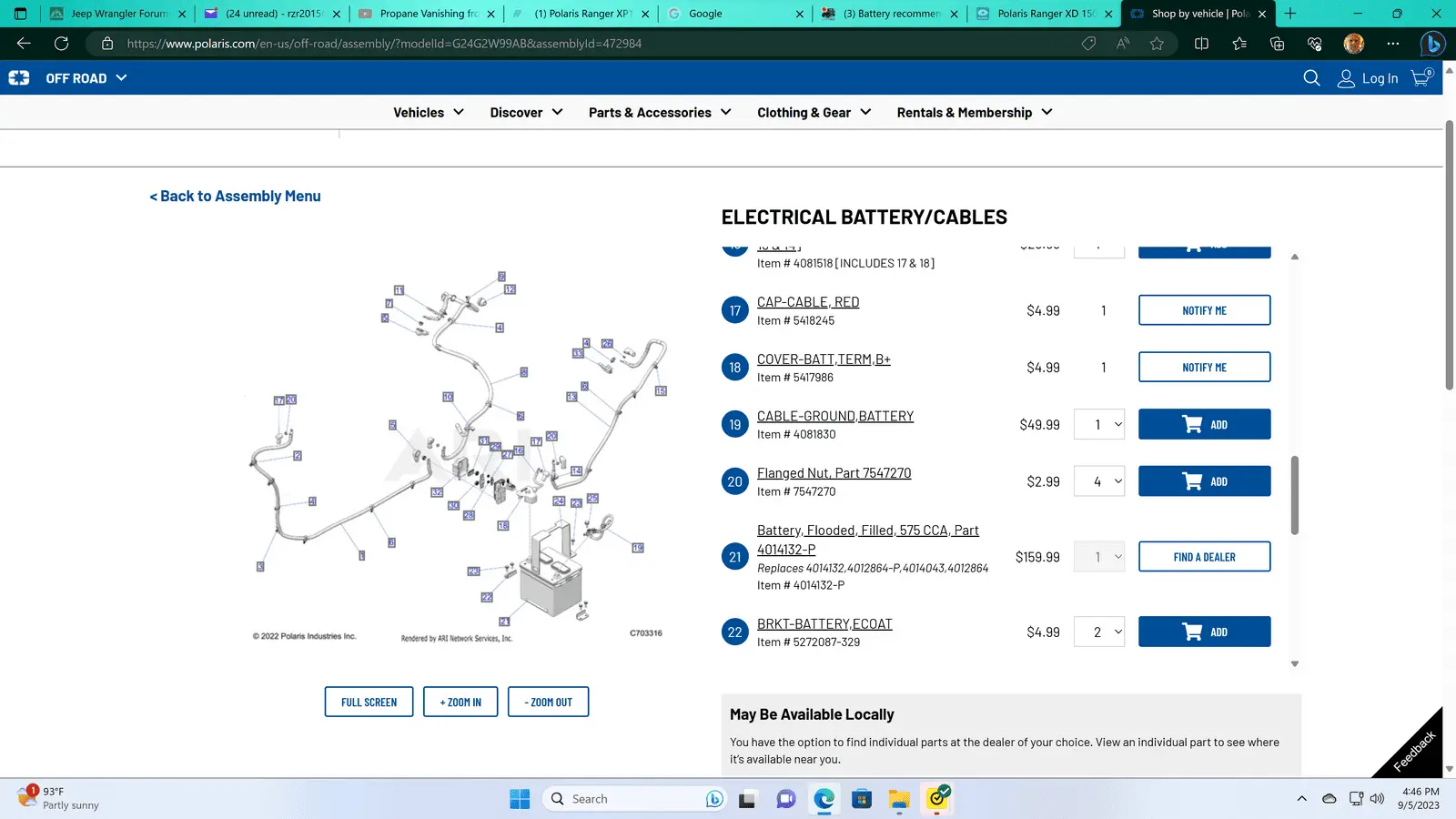Click the browser split screen icon

pos(1201,44)
